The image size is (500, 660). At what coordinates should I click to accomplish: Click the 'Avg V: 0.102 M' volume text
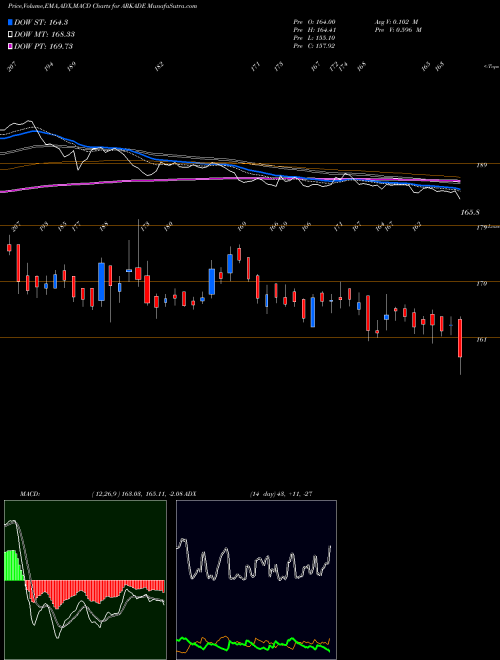(x=395, y=22)
